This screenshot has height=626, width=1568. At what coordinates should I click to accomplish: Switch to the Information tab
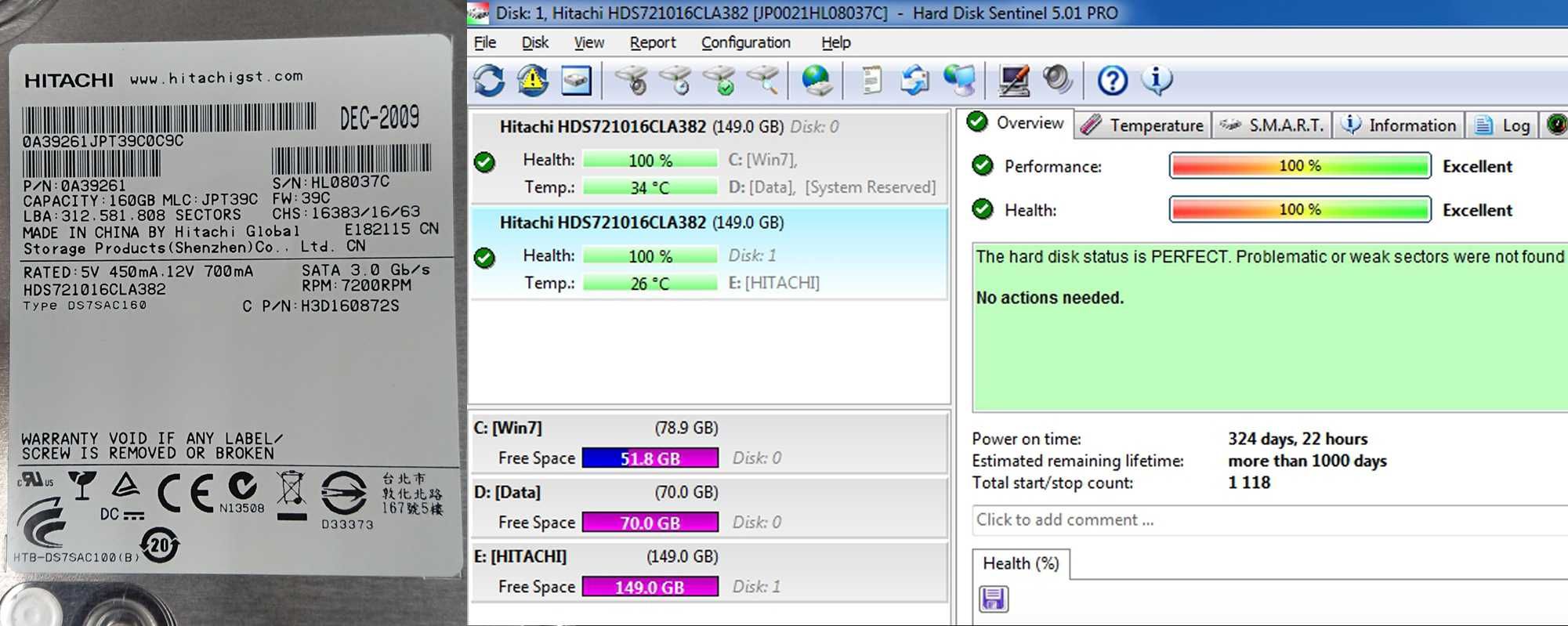(1399, 125)
